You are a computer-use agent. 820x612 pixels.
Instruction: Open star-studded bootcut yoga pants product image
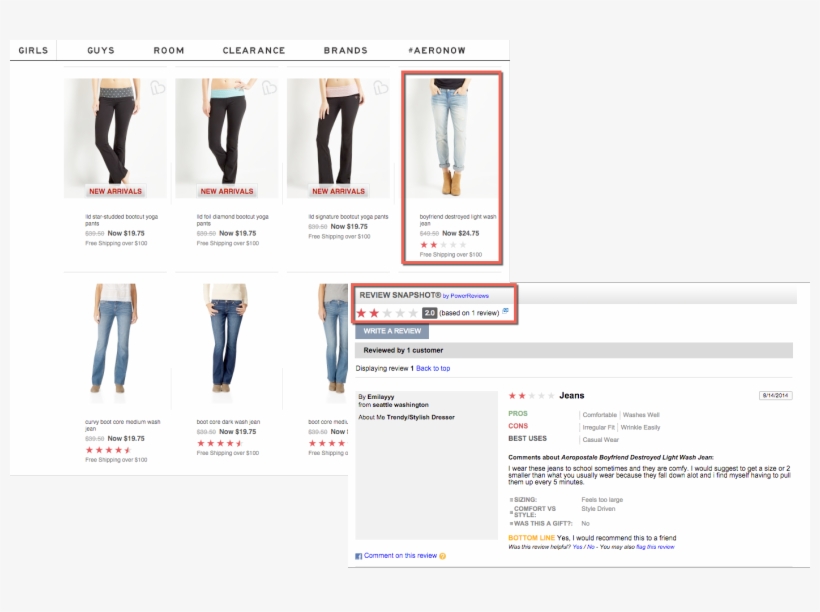point(115,138)
